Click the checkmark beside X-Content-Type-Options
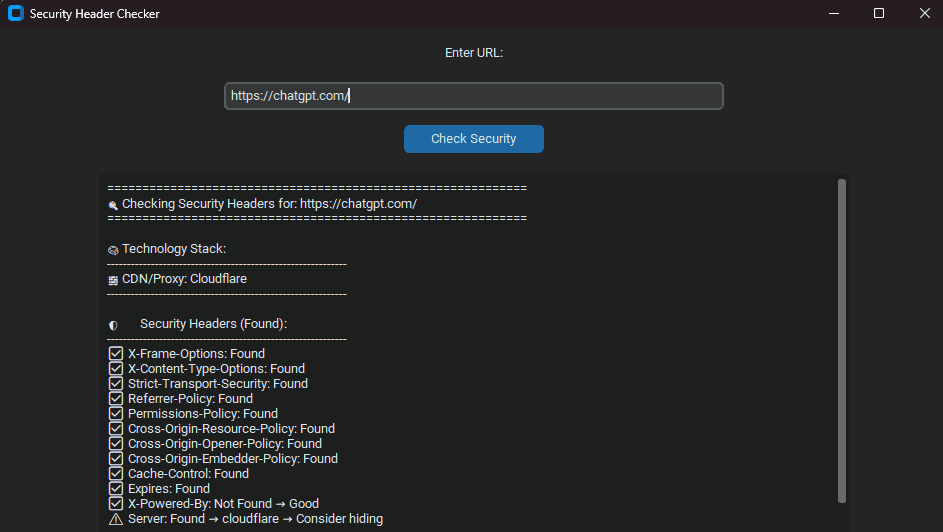 point(115,368)
